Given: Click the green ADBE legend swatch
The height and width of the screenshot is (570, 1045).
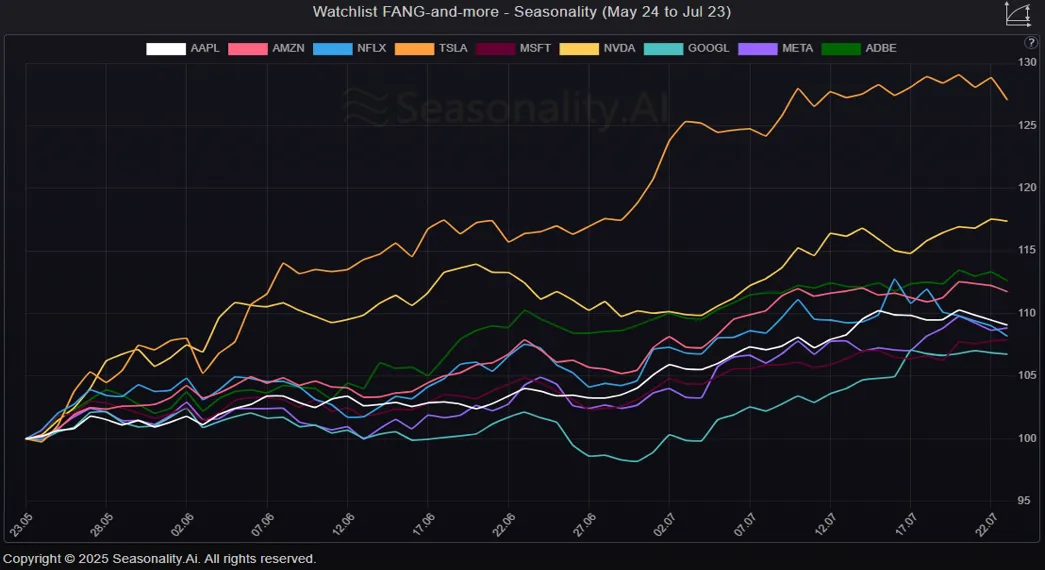Looking at the screenshot, I should (841, 49).
